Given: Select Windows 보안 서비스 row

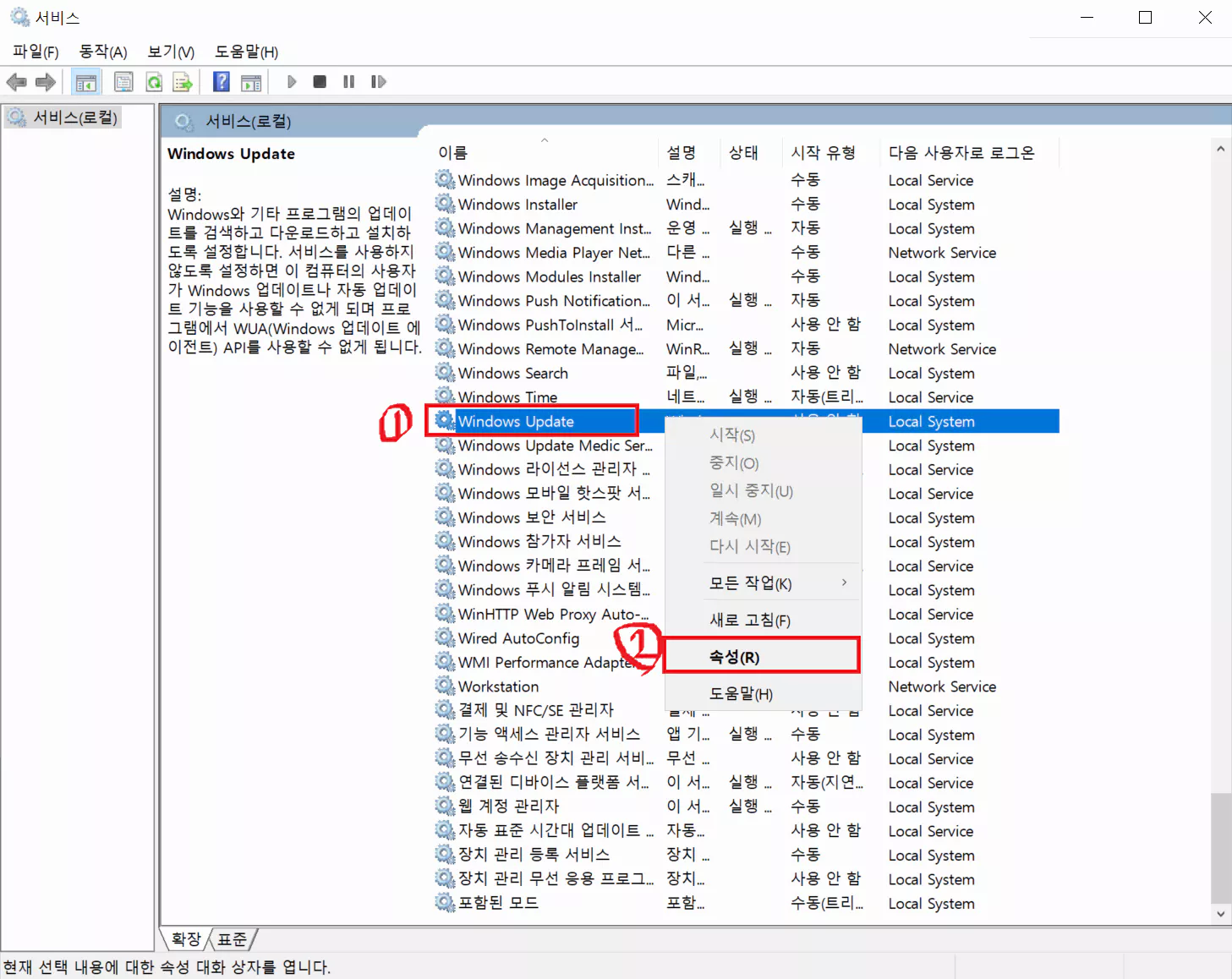Looking at the screenshot, I should pos(747,517).
